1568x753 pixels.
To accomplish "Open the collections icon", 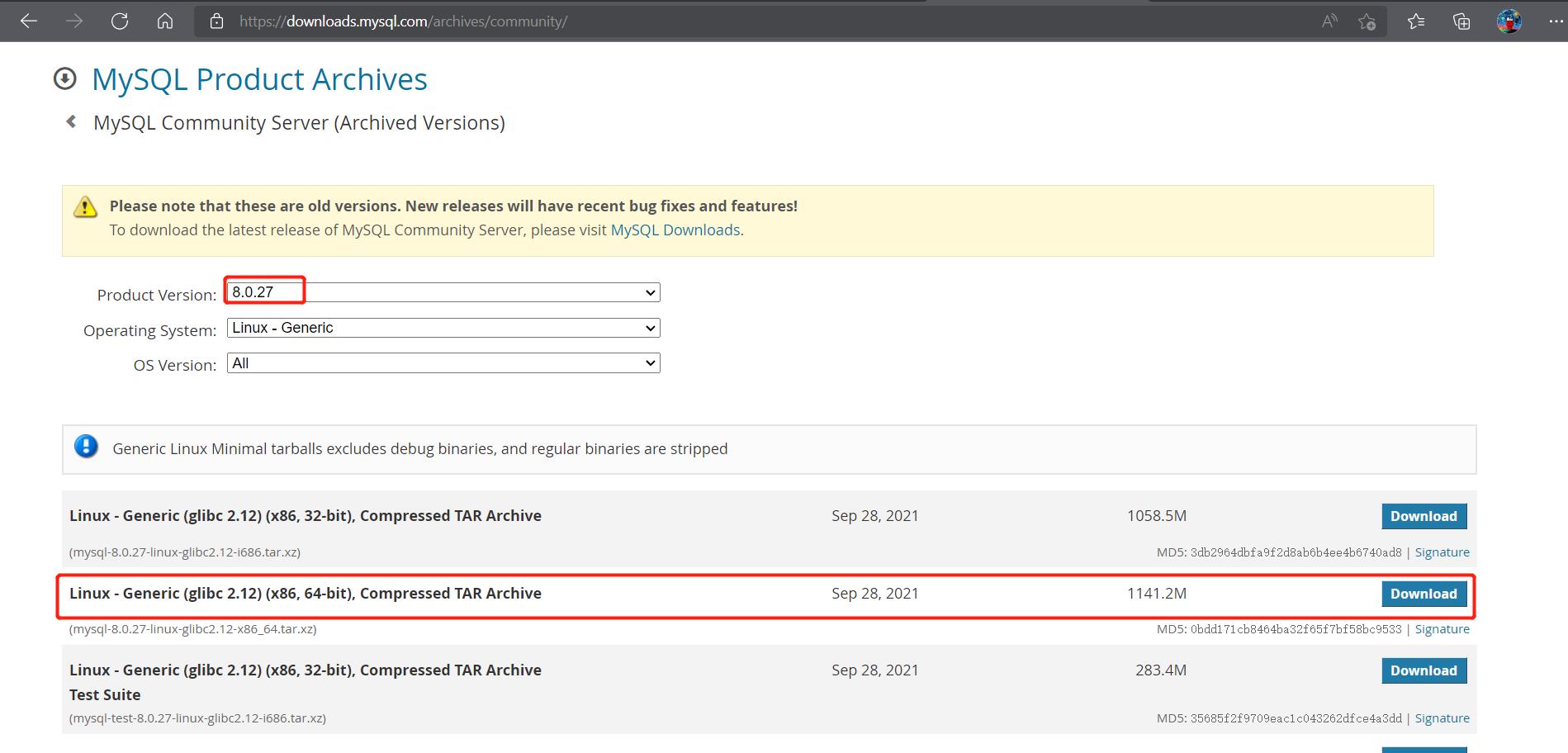I will click(1461, 21).
